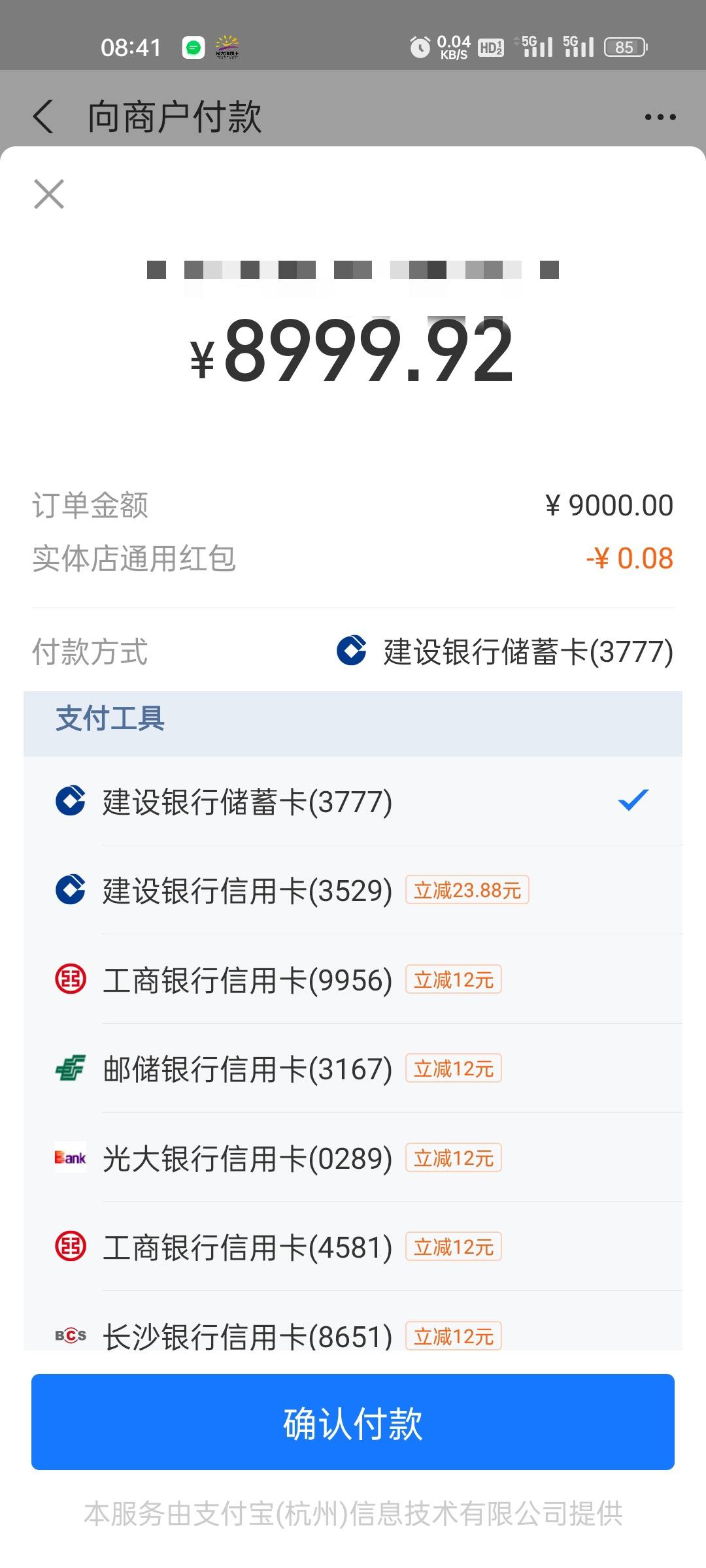This screenshot has width=706, height=1568.
Task: Tap the 光大银行 Bank logo icon
Action: 71,1158
